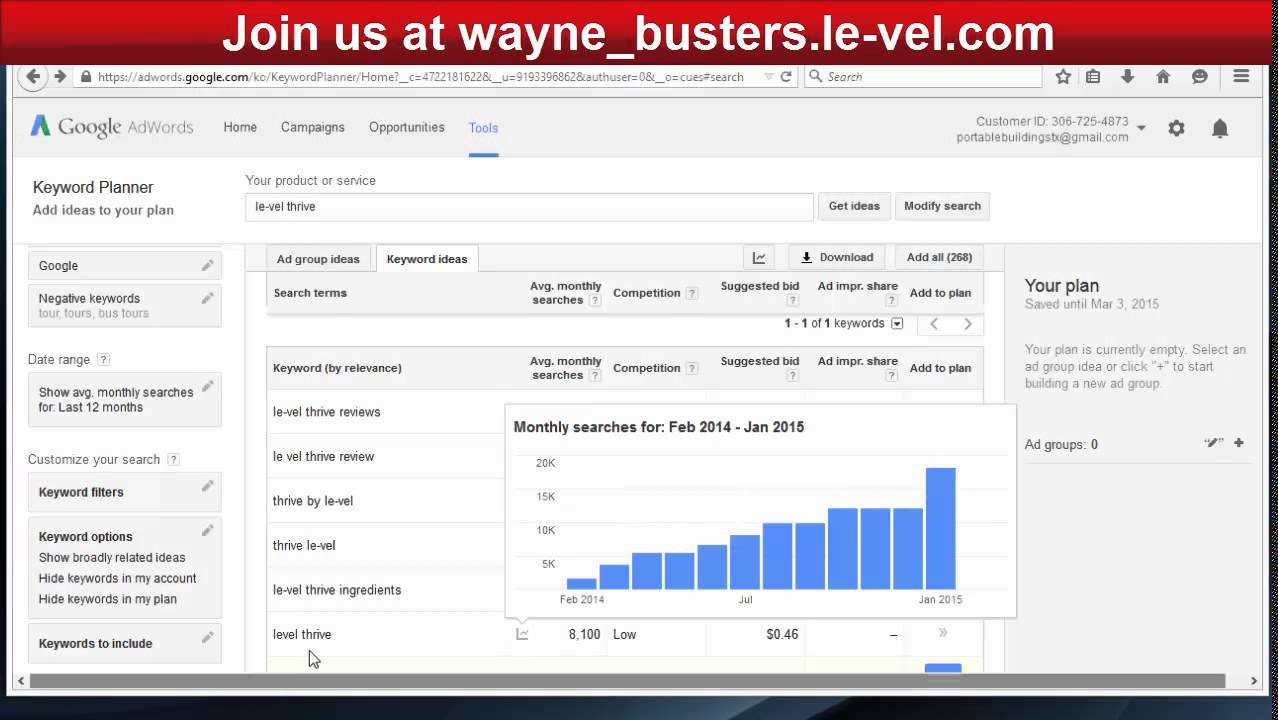
Task: Open the Home tab in AdWords
Action: 240,128
